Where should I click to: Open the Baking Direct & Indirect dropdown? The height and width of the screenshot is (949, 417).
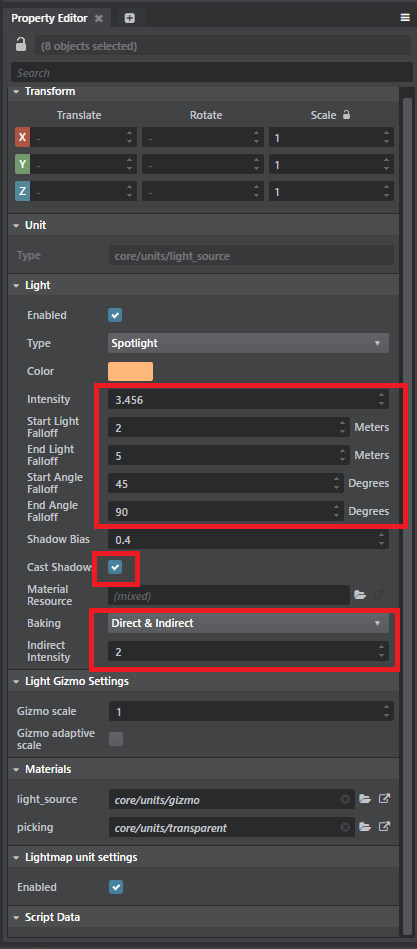click(x=248, y=623)
